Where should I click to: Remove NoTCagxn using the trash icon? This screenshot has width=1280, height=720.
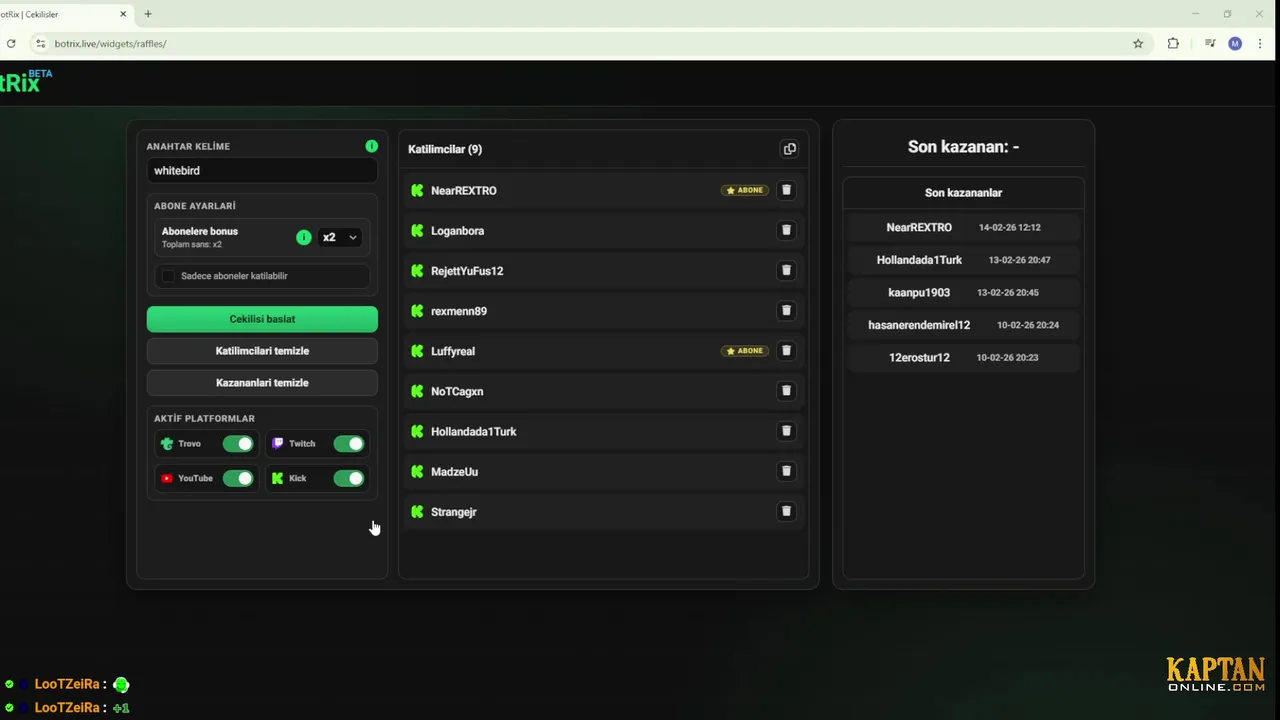(x=786, y=391)
